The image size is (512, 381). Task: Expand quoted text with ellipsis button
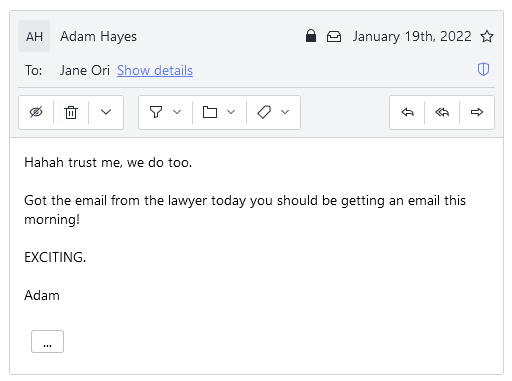47,341
